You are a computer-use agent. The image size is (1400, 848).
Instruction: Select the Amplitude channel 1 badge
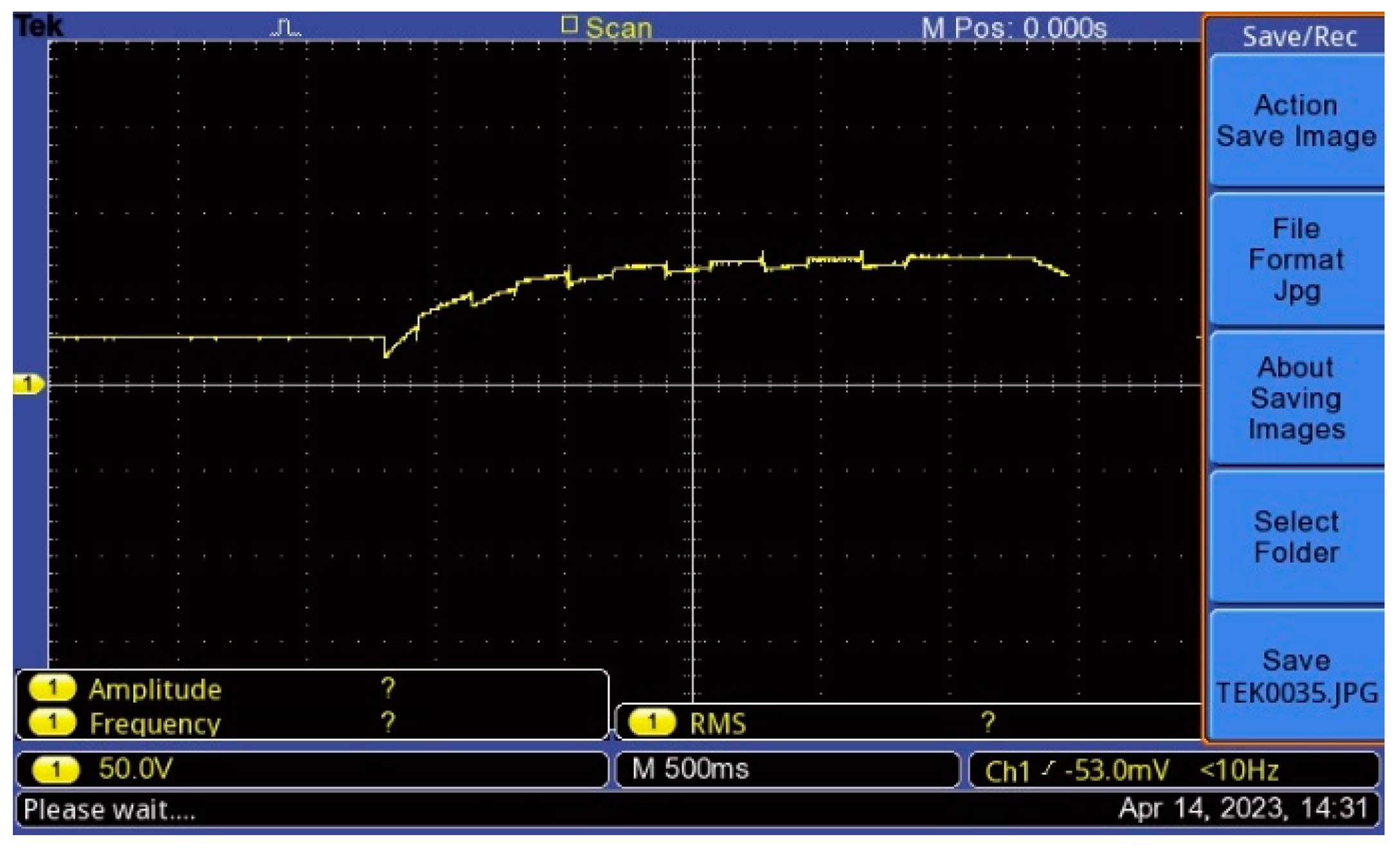pos(52,688)
